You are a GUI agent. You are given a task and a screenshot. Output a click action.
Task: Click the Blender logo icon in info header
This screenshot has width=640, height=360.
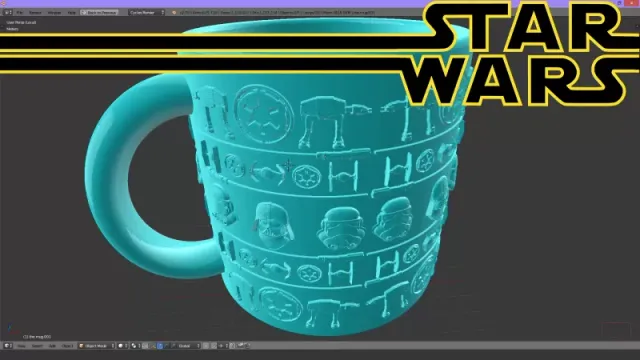pyautogui.click(x=174, y=13)
